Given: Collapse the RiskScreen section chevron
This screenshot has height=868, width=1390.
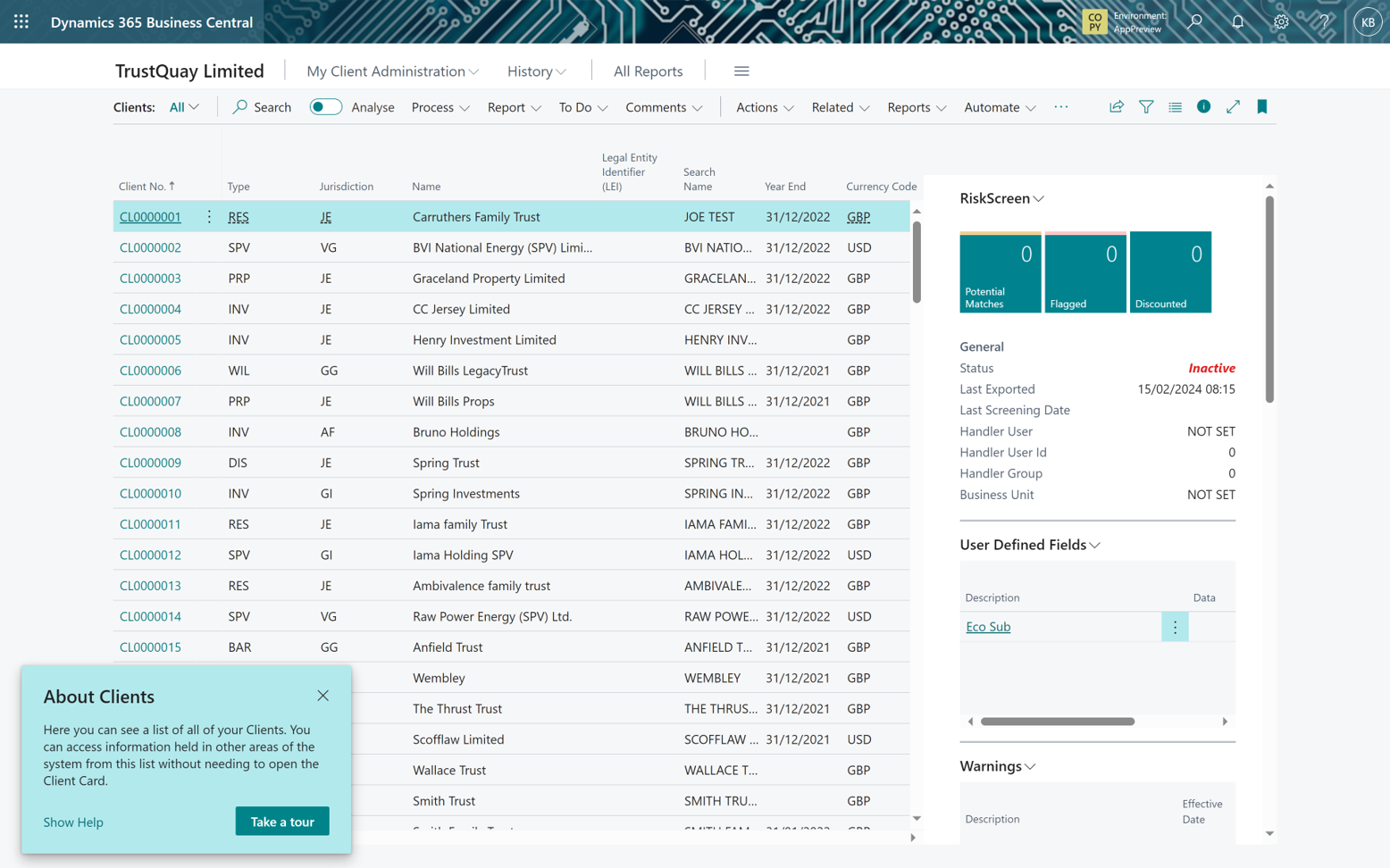Looking at the screenshot, I should tap(1038, 198).
